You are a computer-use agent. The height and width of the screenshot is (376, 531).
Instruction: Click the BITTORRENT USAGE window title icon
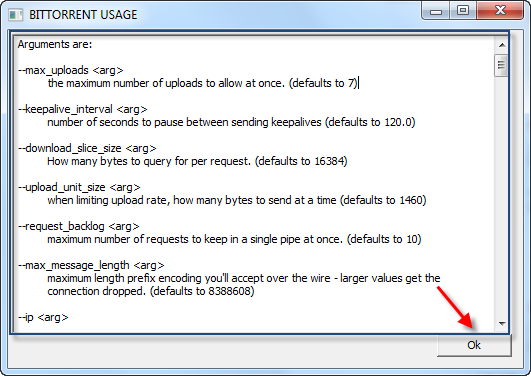pyautogui.click(x=16, y=15)
